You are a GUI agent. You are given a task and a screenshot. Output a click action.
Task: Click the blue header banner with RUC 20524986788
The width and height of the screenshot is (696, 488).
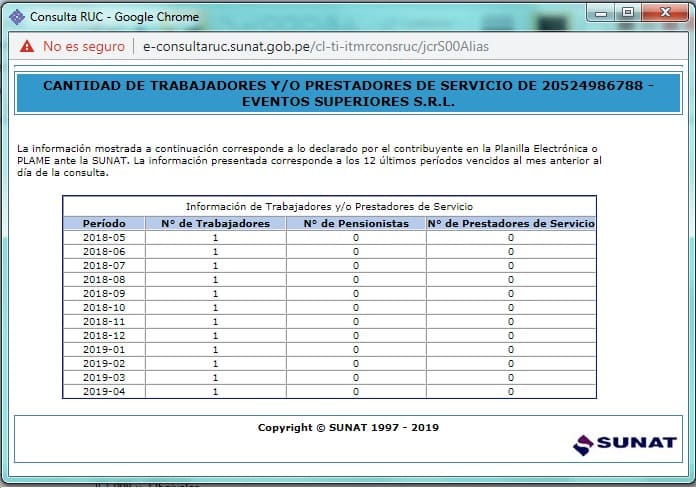348,93
